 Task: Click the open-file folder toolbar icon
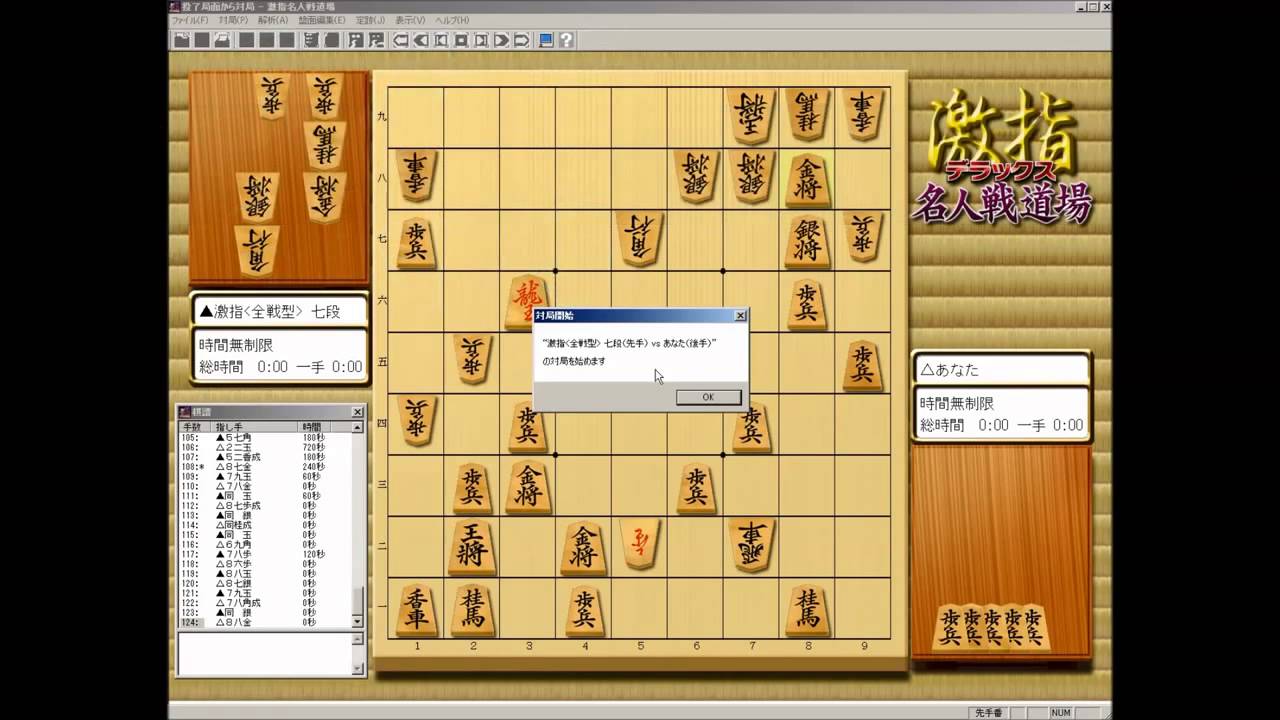[x=182, y=40]
